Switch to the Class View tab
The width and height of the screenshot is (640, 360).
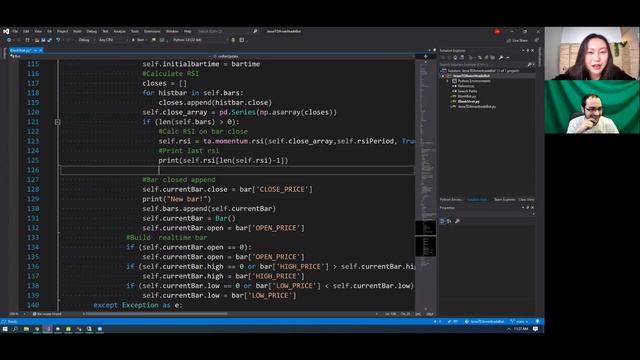point(526,200)
